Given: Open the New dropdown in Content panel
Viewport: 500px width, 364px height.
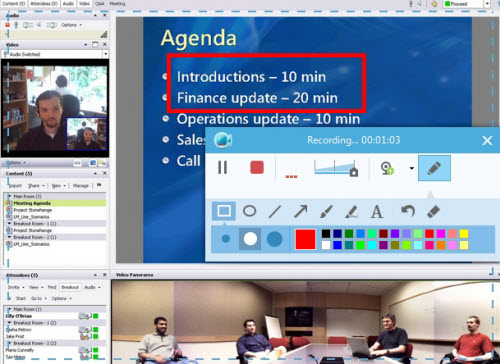Looking at the screenshot, I should coord(59,186).
